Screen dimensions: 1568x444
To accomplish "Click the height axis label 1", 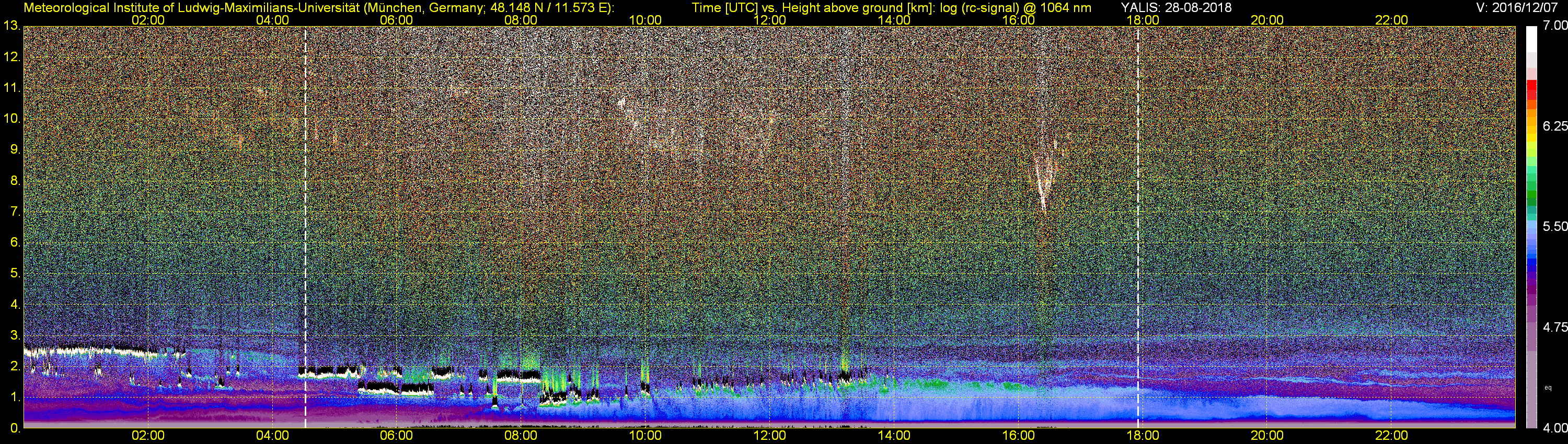I will (15, 397).
